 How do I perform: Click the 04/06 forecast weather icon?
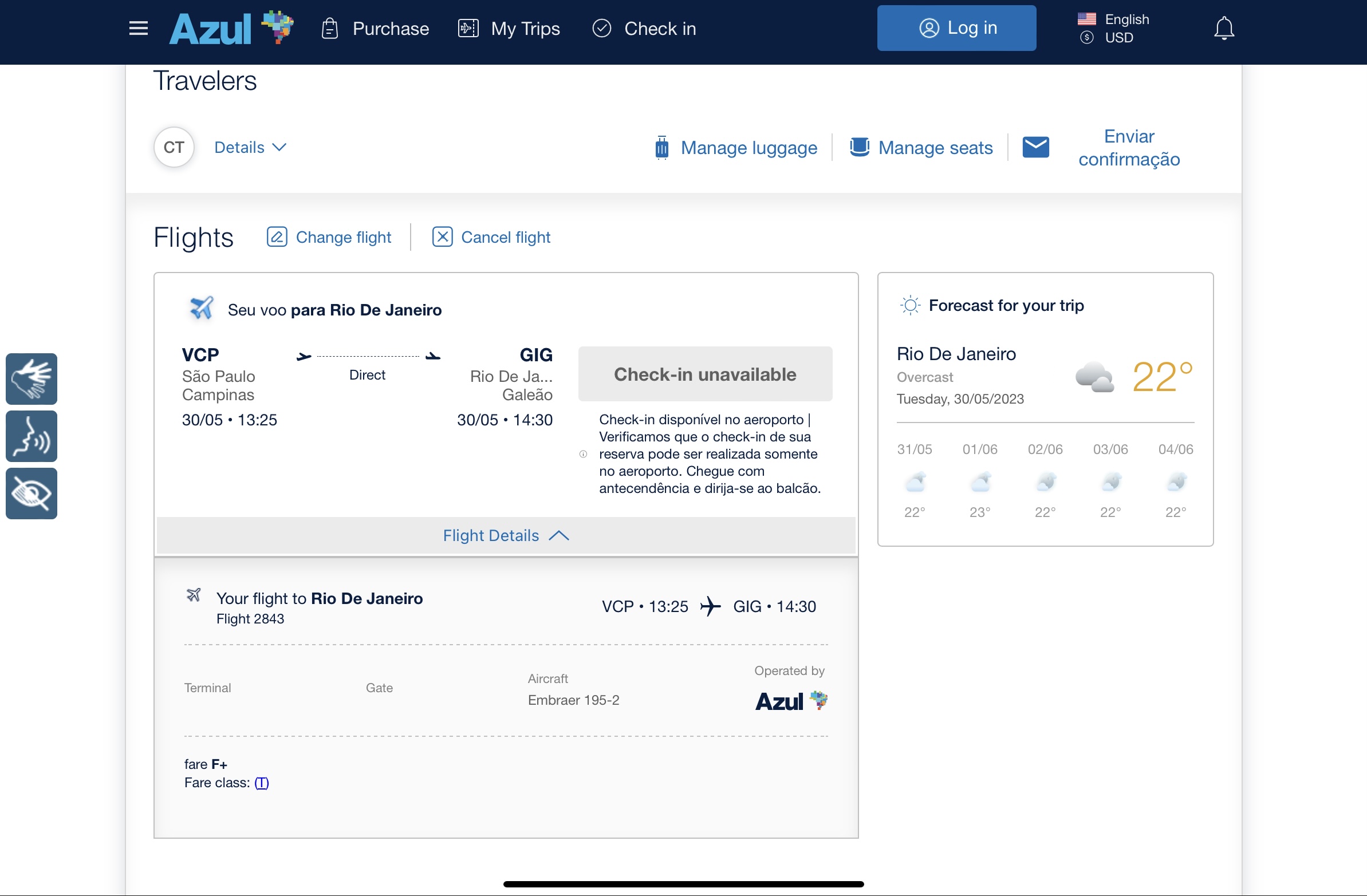pos(1176,482)
